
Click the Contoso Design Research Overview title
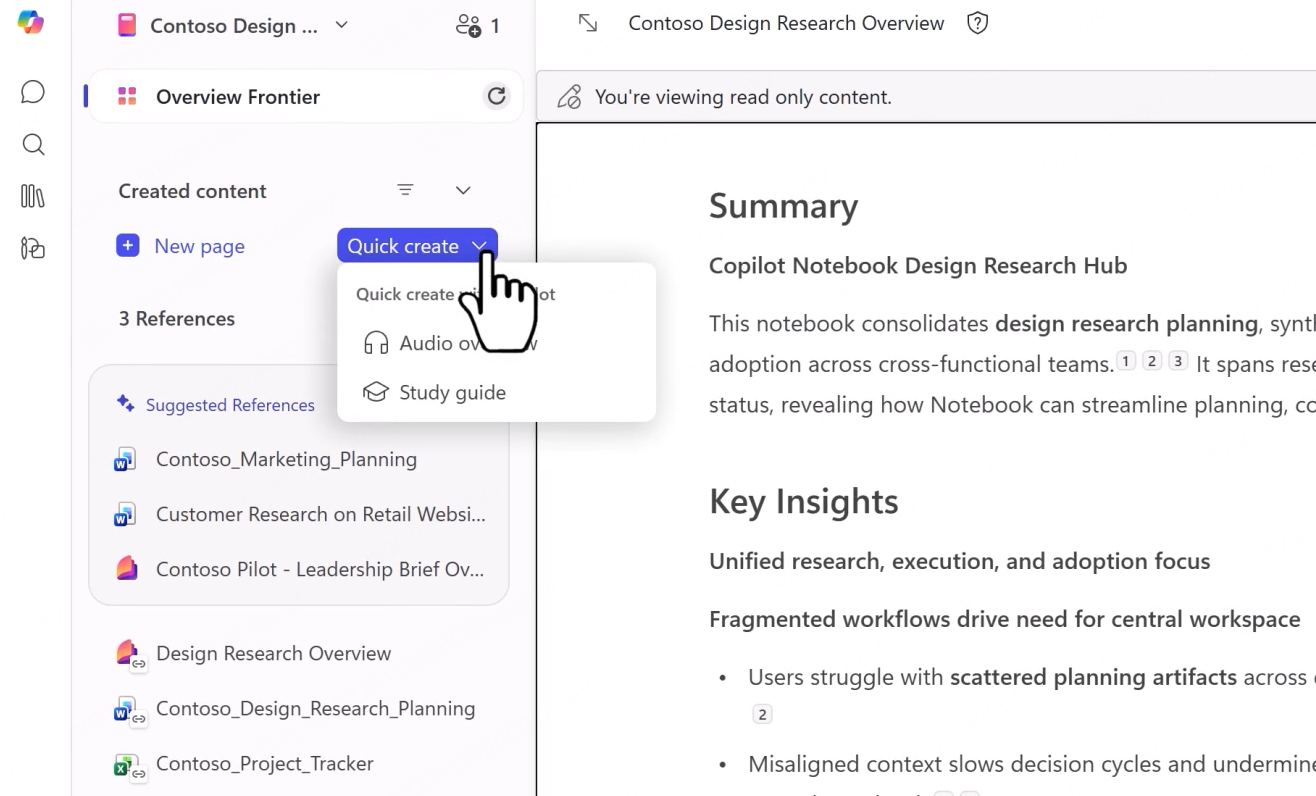pos(786,23)
